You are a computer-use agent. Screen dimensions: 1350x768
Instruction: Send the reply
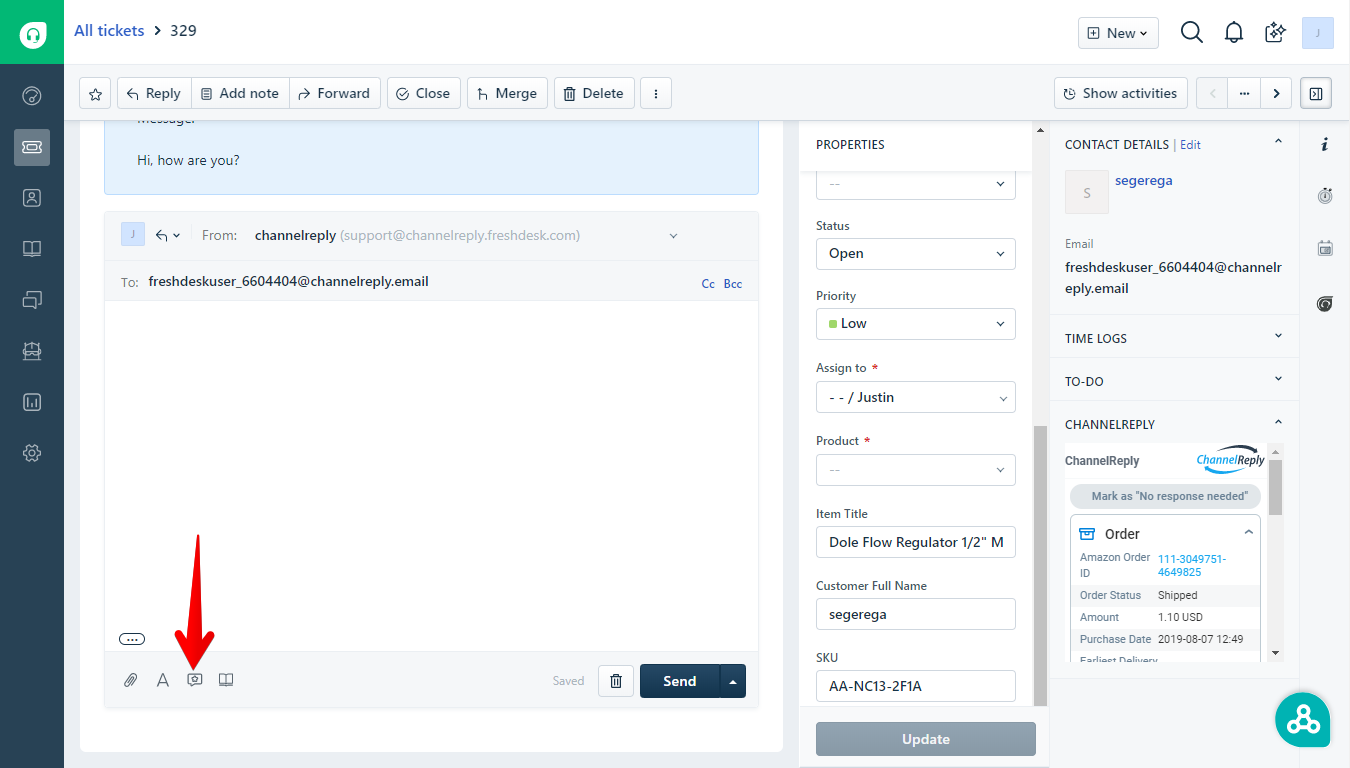680,681
